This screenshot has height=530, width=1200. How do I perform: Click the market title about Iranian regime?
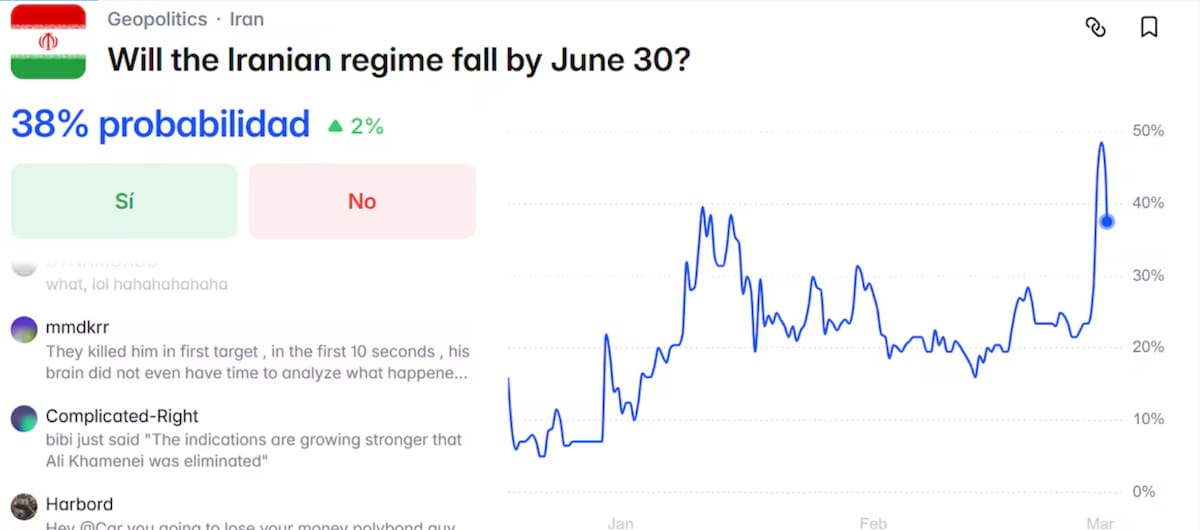(x=399, y=59)
